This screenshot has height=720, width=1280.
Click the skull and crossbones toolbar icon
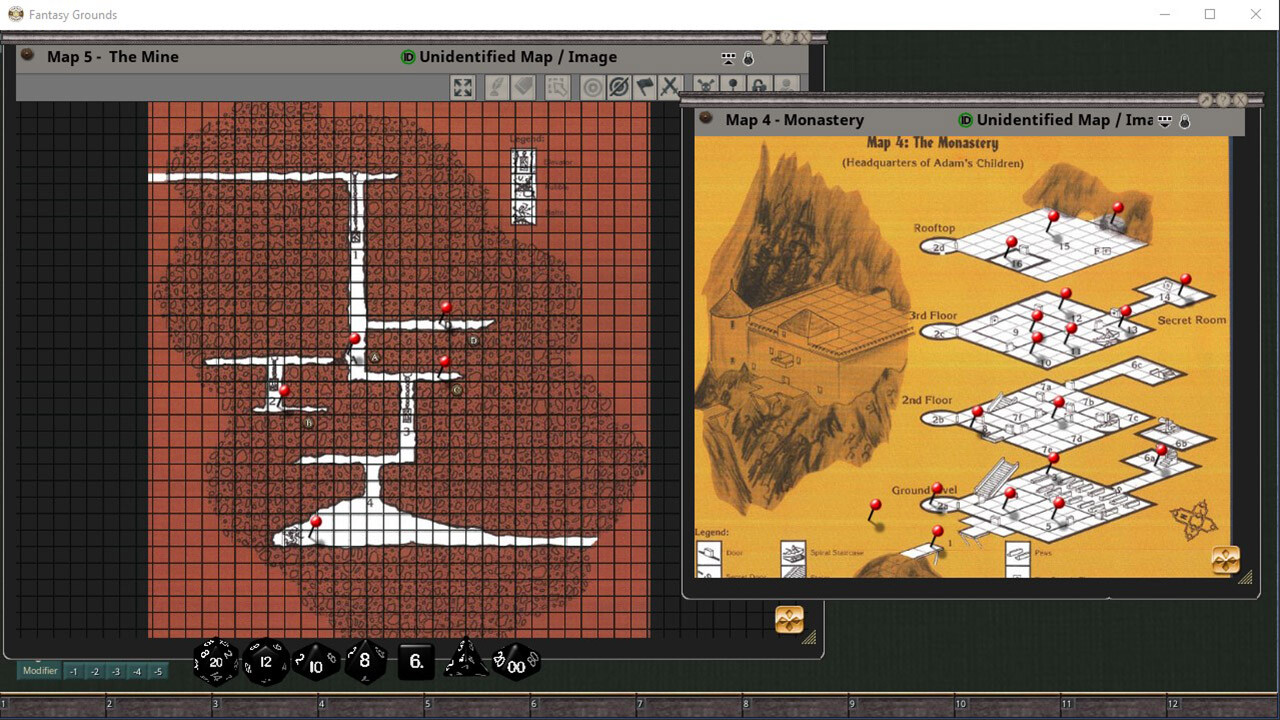(x=705, y=88)
